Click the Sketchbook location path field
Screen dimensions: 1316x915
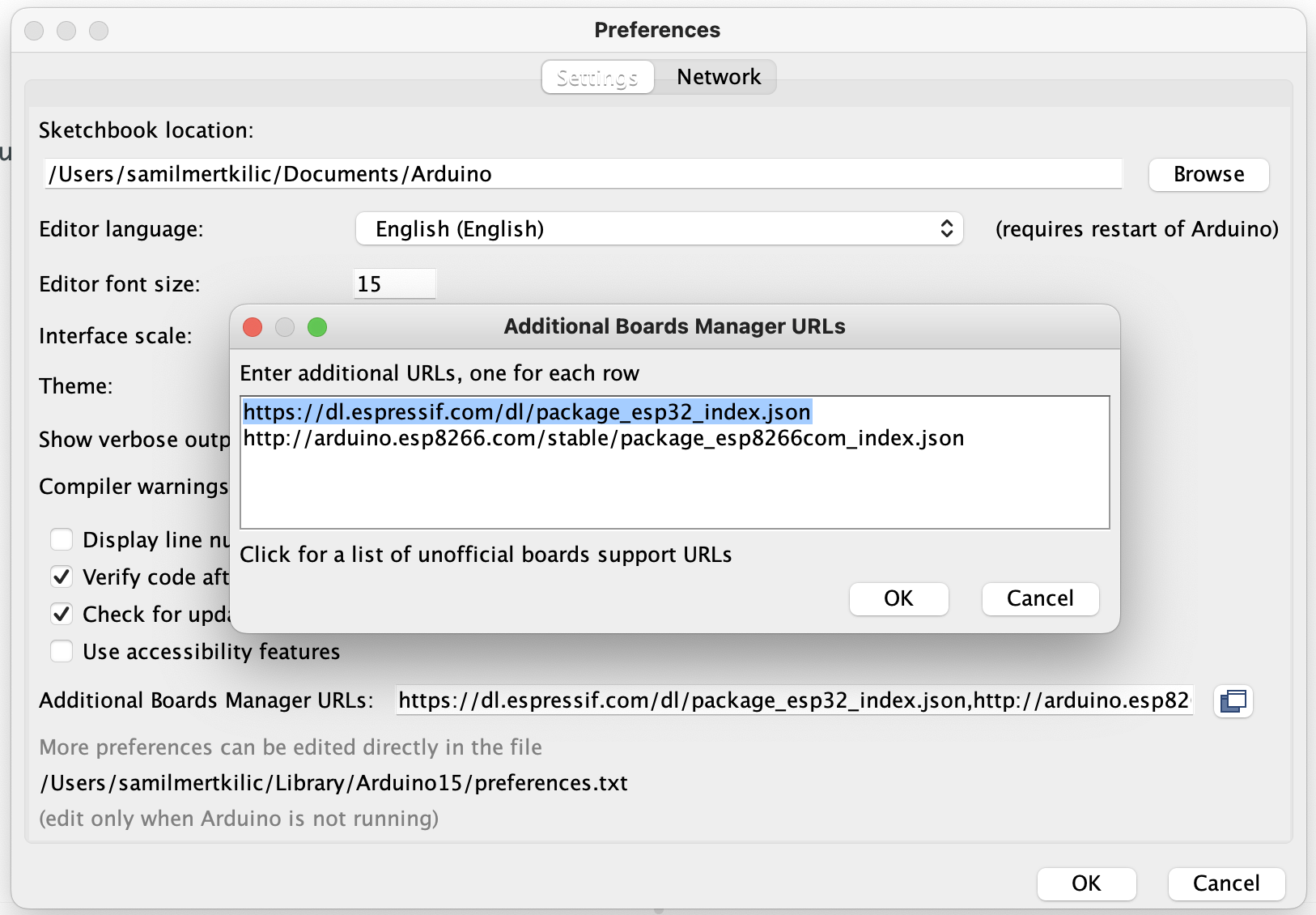[583, 174]
